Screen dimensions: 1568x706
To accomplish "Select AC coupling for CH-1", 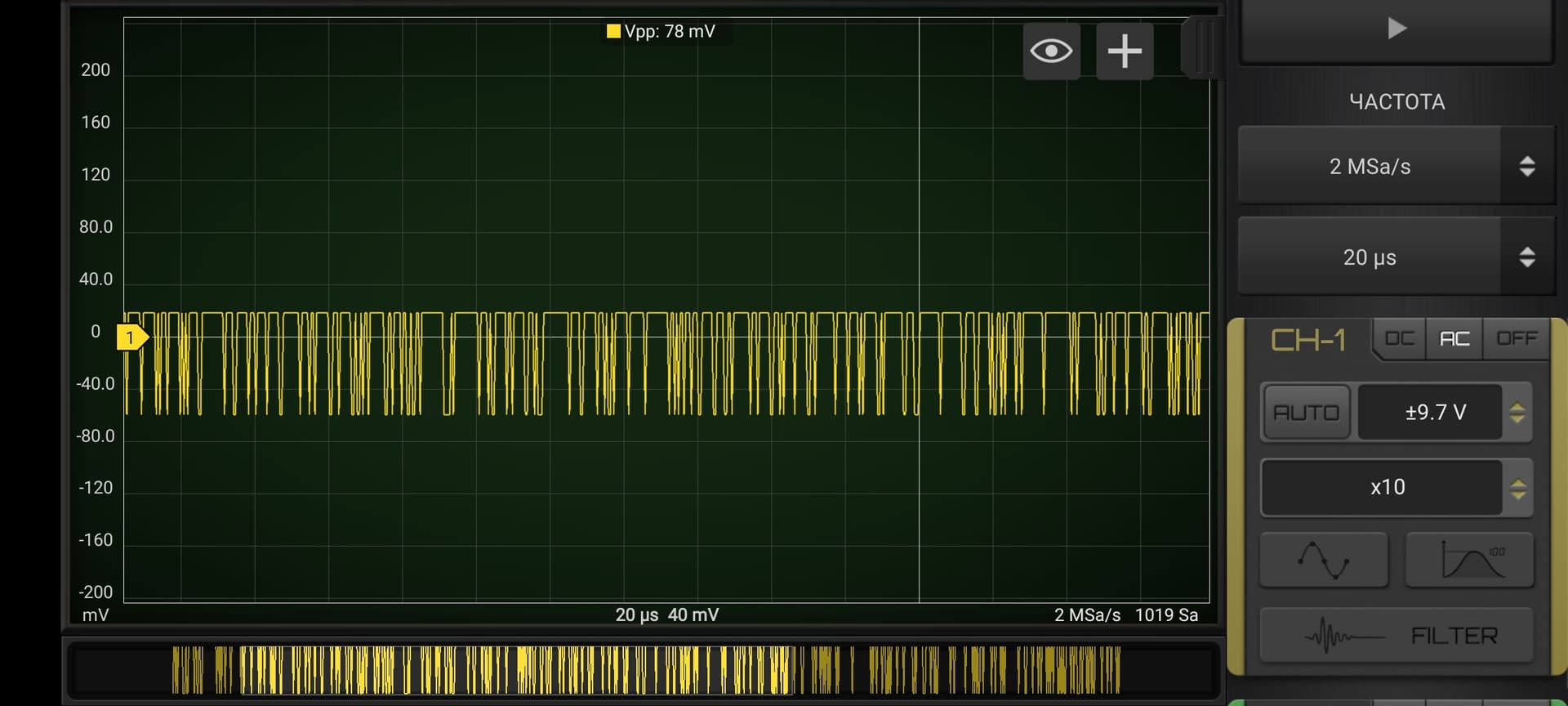I will point(1454,339).
